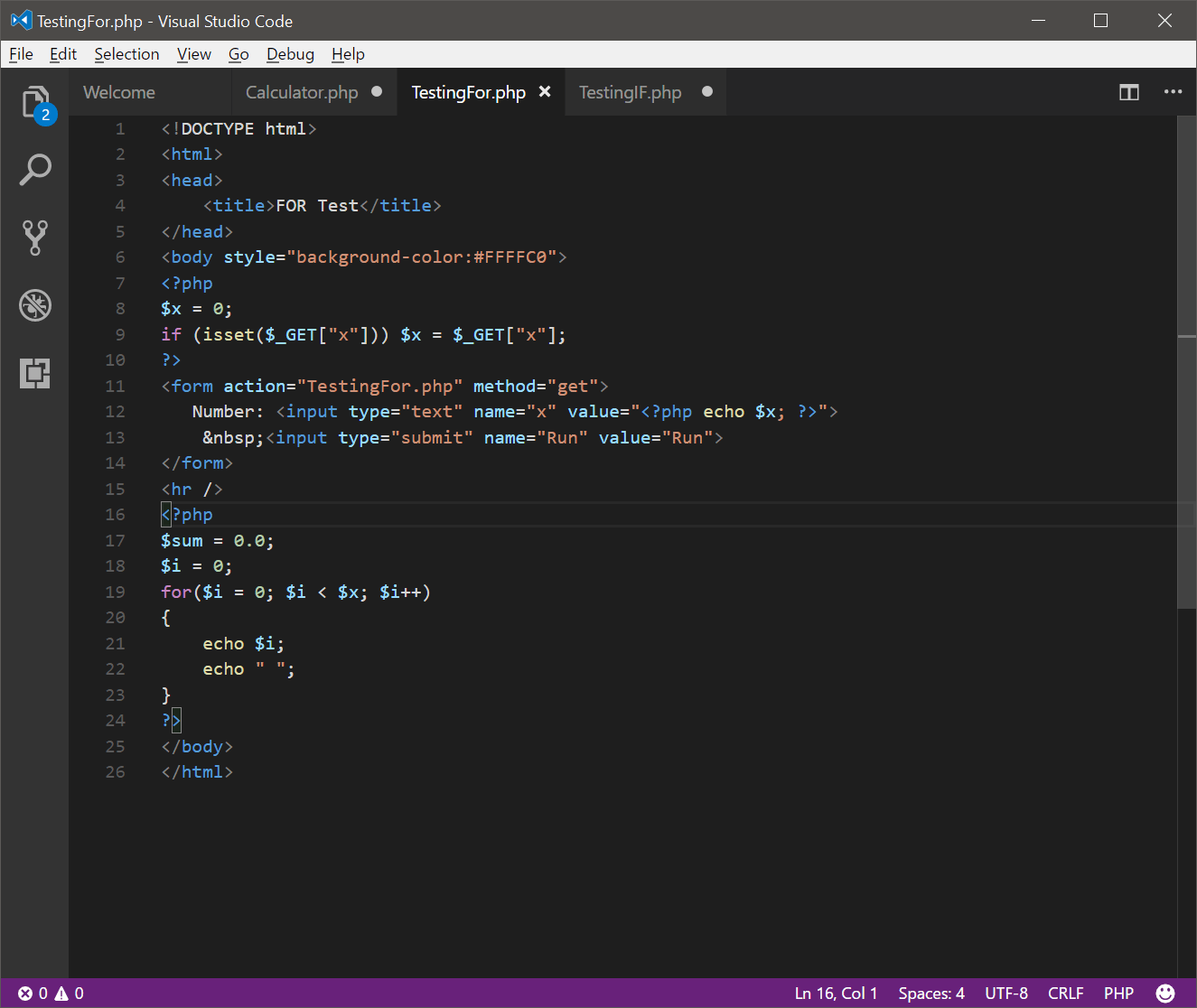This screenshot has height=1008, width=1197.
Task: Click the warnings triangle in status bar
Action: [x=61, y=994]
